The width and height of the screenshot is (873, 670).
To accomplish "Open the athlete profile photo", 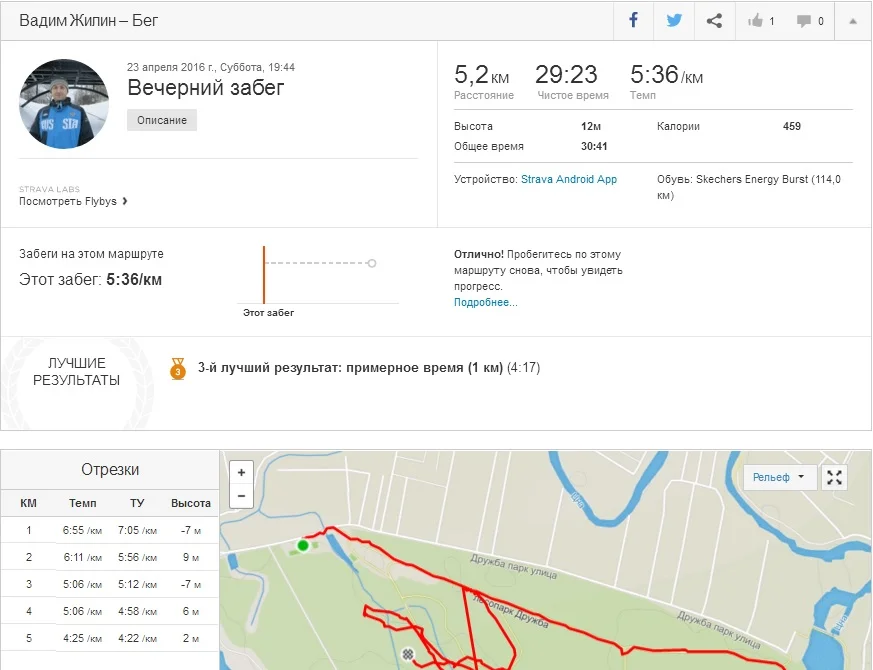I will pos(64,104).
